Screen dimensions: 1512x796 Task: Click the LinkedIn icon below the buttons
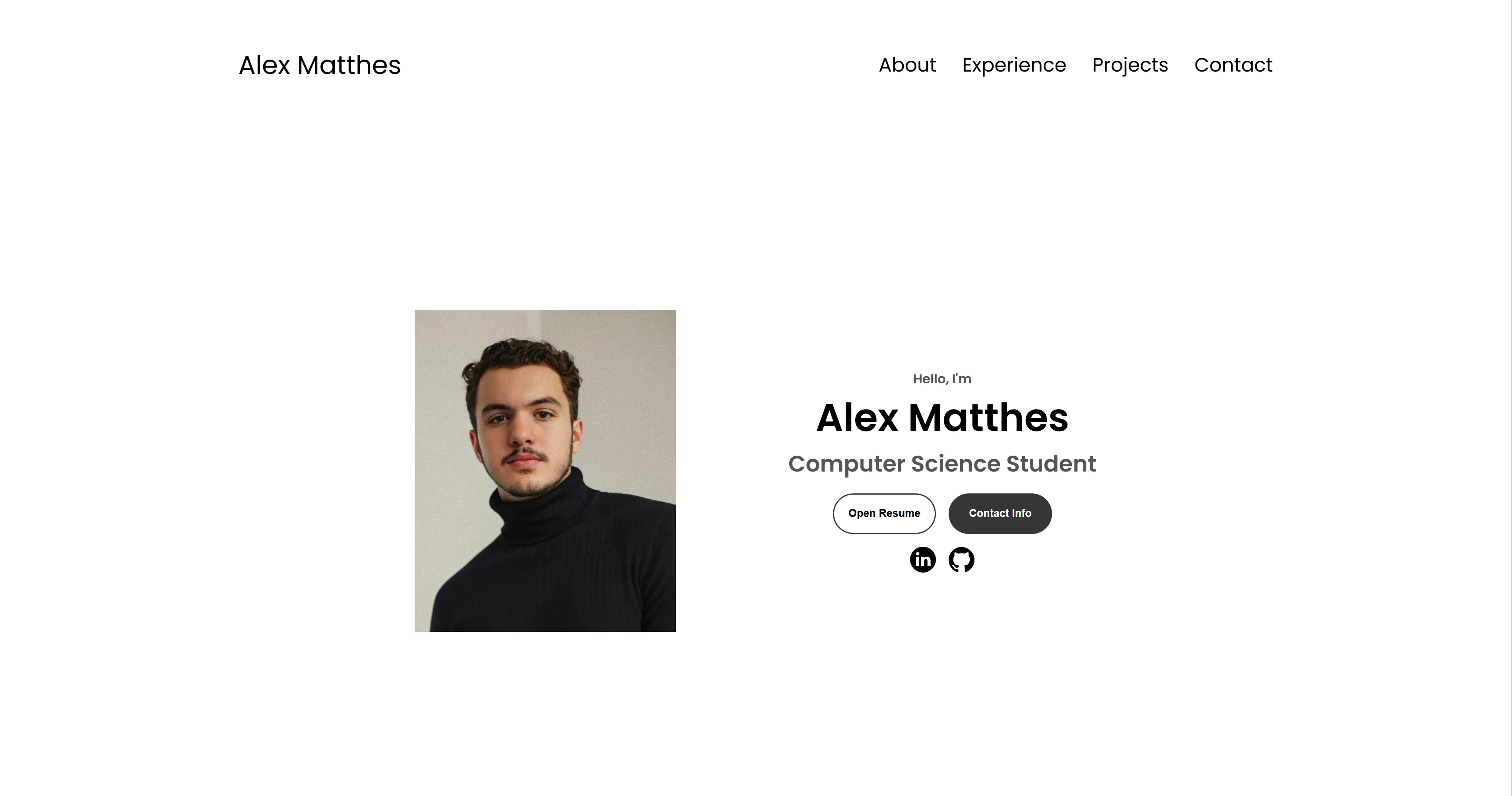[x=922, y=559]
